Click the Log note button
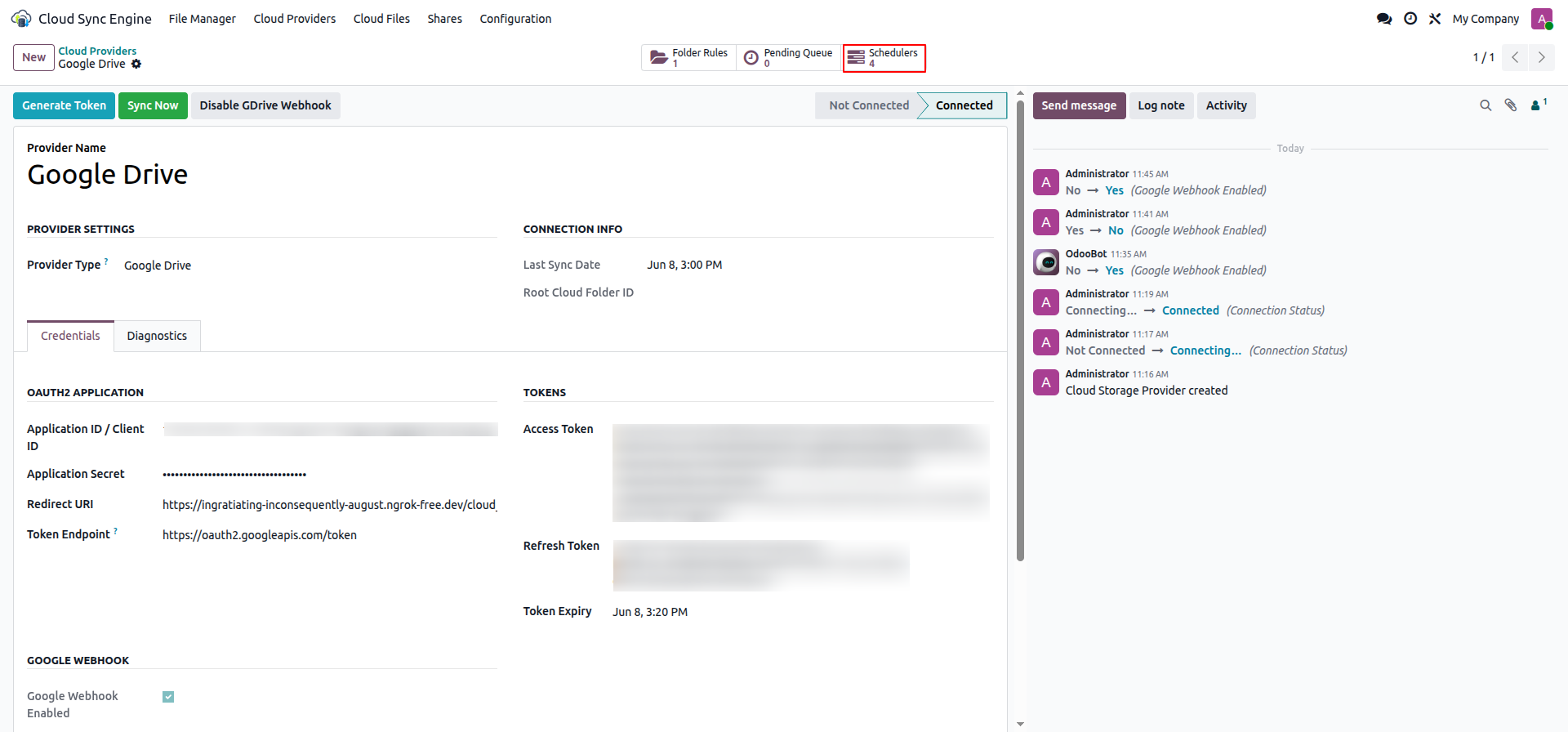 coord(1161,105)
